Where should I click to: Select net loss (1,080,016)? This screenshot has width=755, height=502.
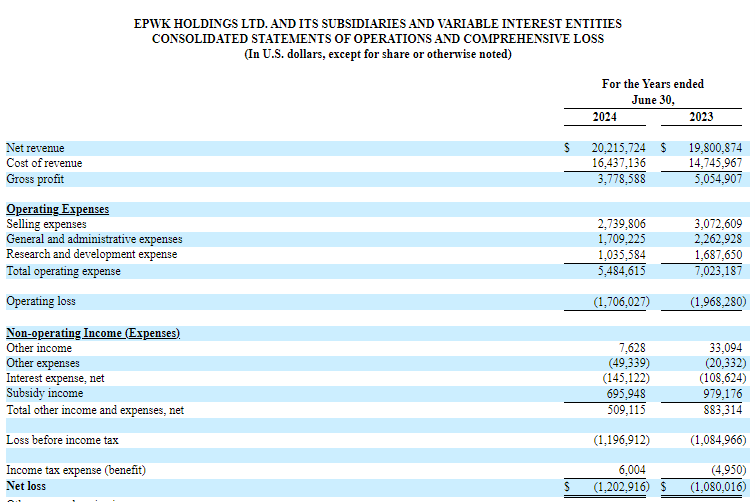718,487
